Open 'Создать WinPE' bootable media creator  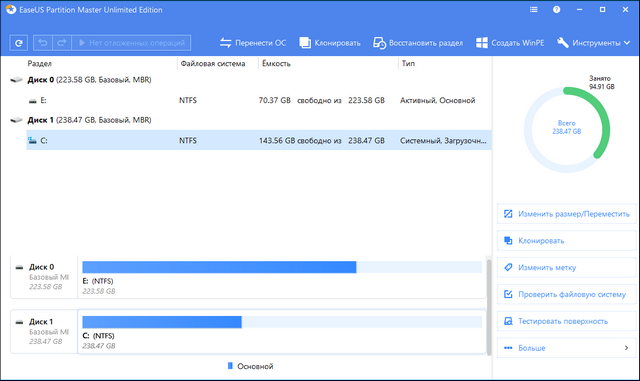point(510,43)
